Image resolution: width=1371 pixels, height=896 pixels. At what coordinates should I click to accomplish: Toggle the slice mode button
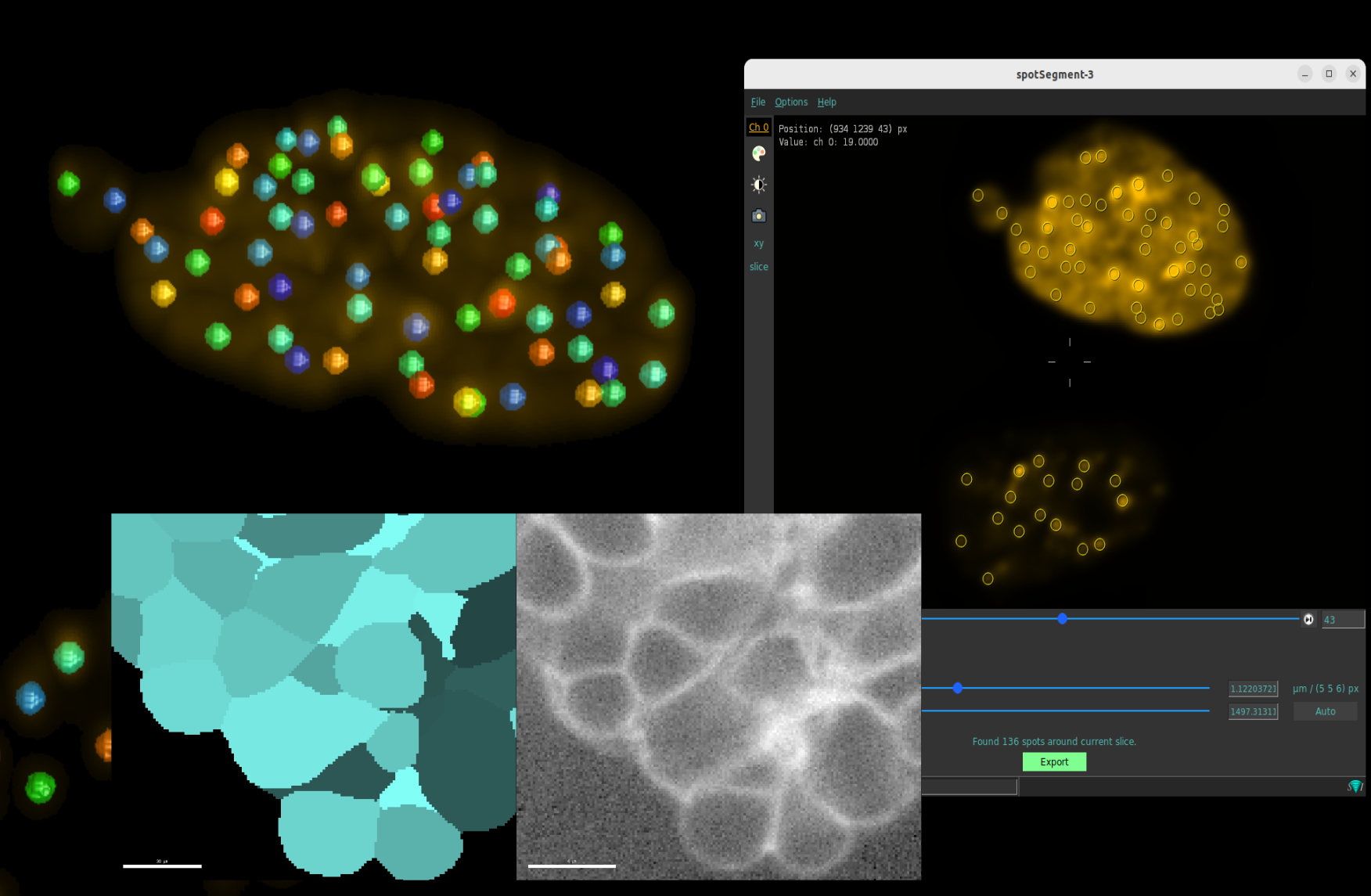pyautogui.click(x=758, y=267)
